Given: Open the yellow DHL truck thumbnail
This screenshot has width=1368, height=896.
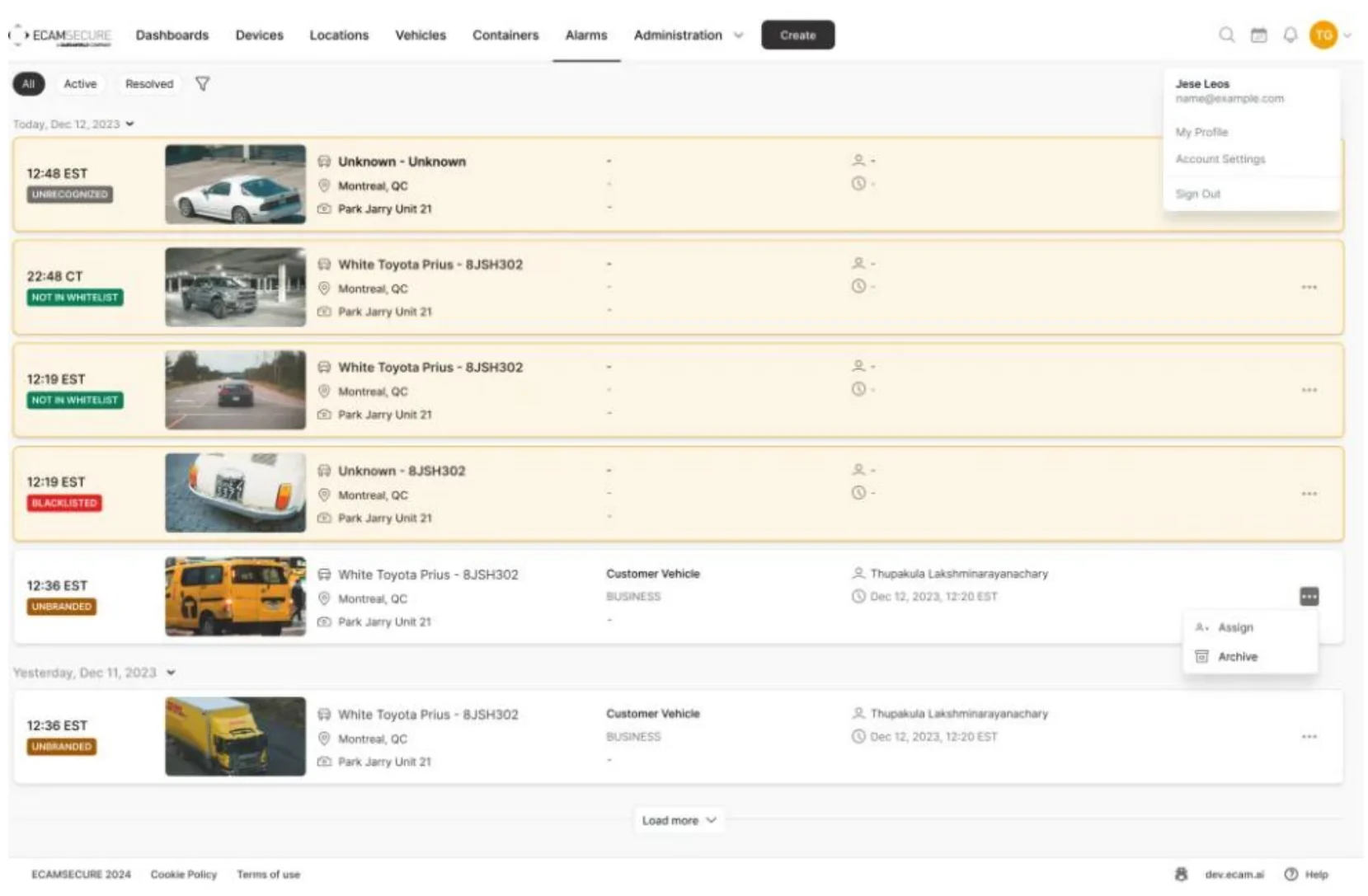Looking at the screenshot, I should point(235,736).
